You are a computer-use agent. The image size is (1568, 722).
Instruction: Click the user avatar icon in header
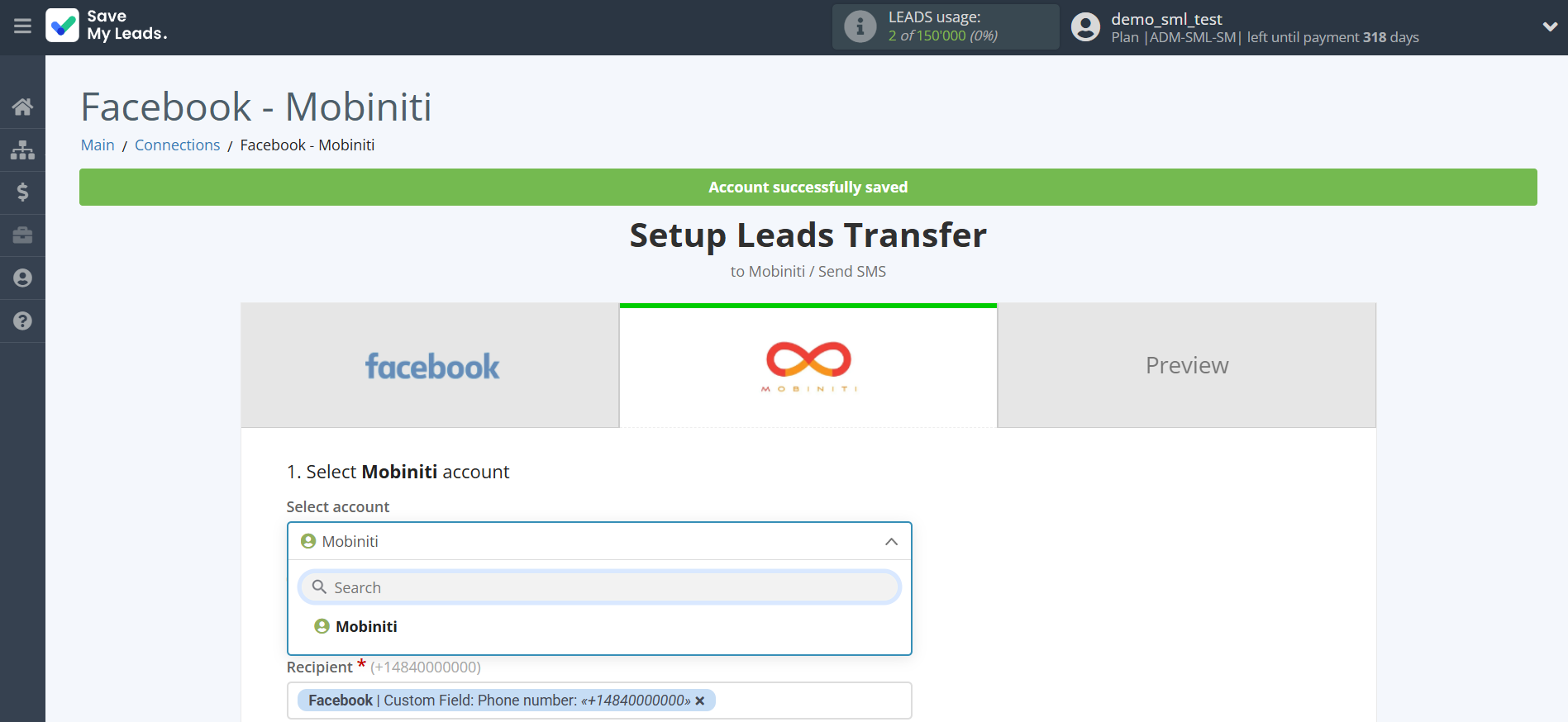coord(1085,27)
